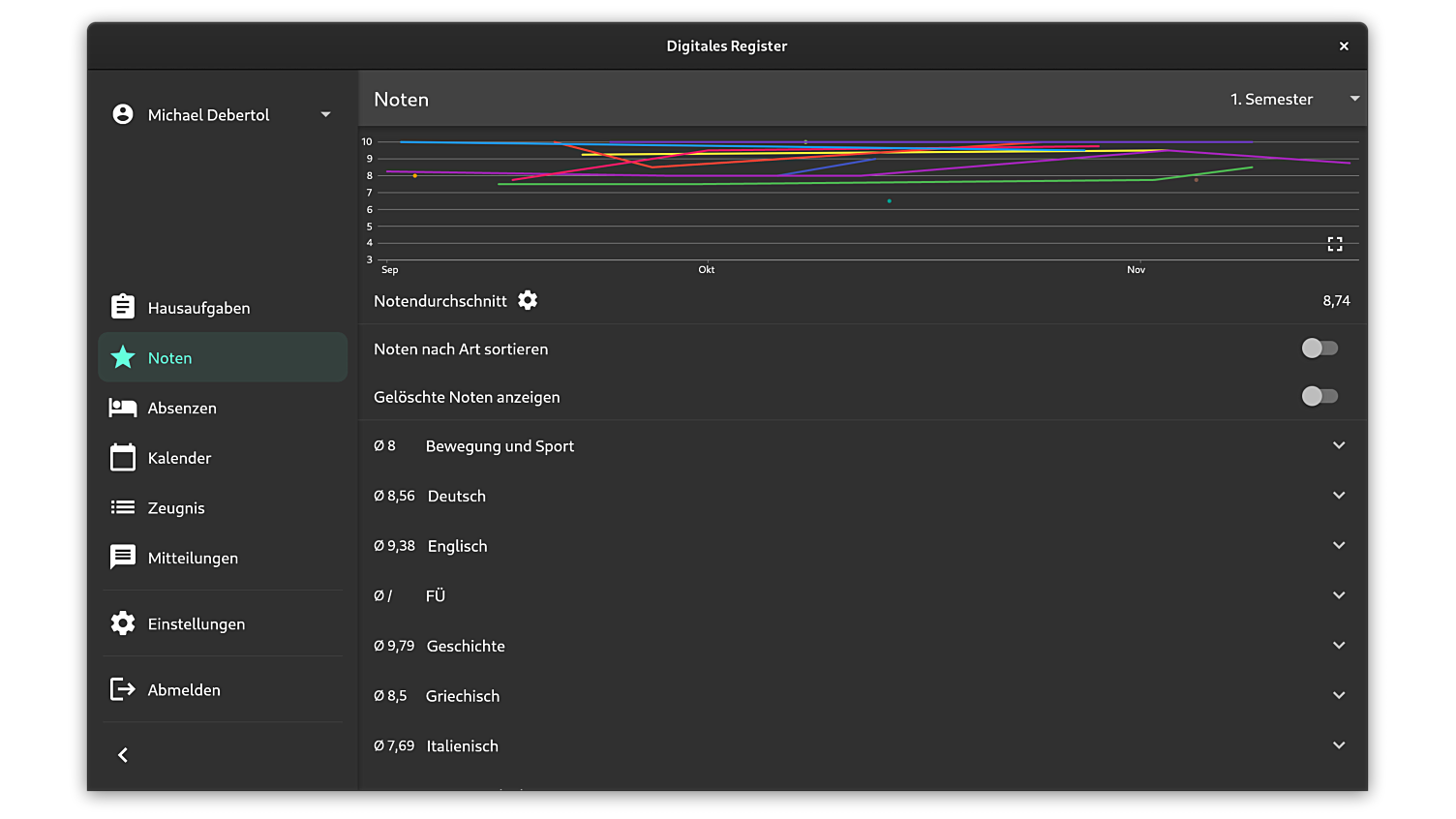This screenshot has height=819, width=1456.
Task: Expand the Englisch average row
Action: [1339, 545]
